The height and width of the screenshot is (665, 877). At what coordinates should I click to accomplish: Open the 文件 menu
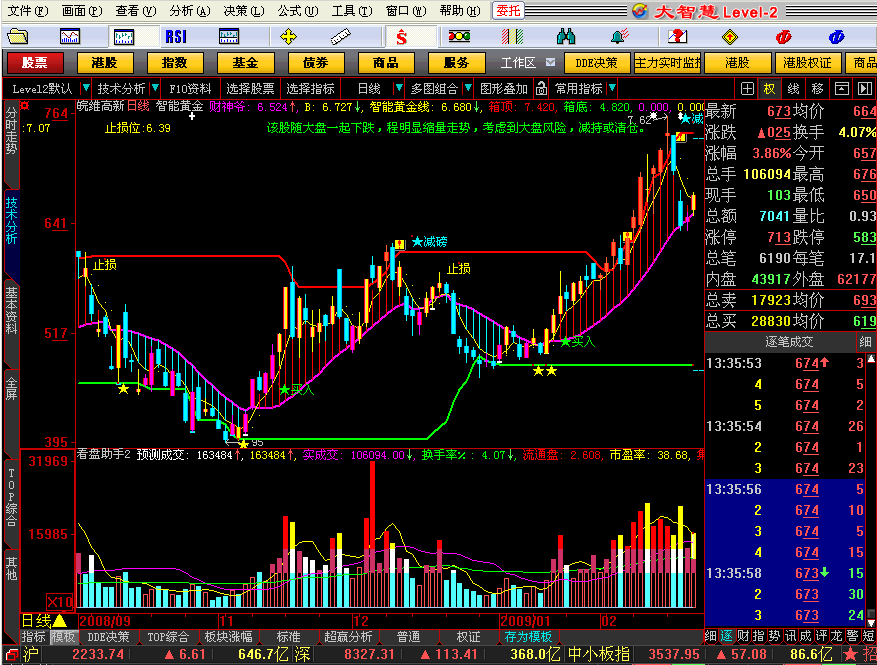point(27,11)
